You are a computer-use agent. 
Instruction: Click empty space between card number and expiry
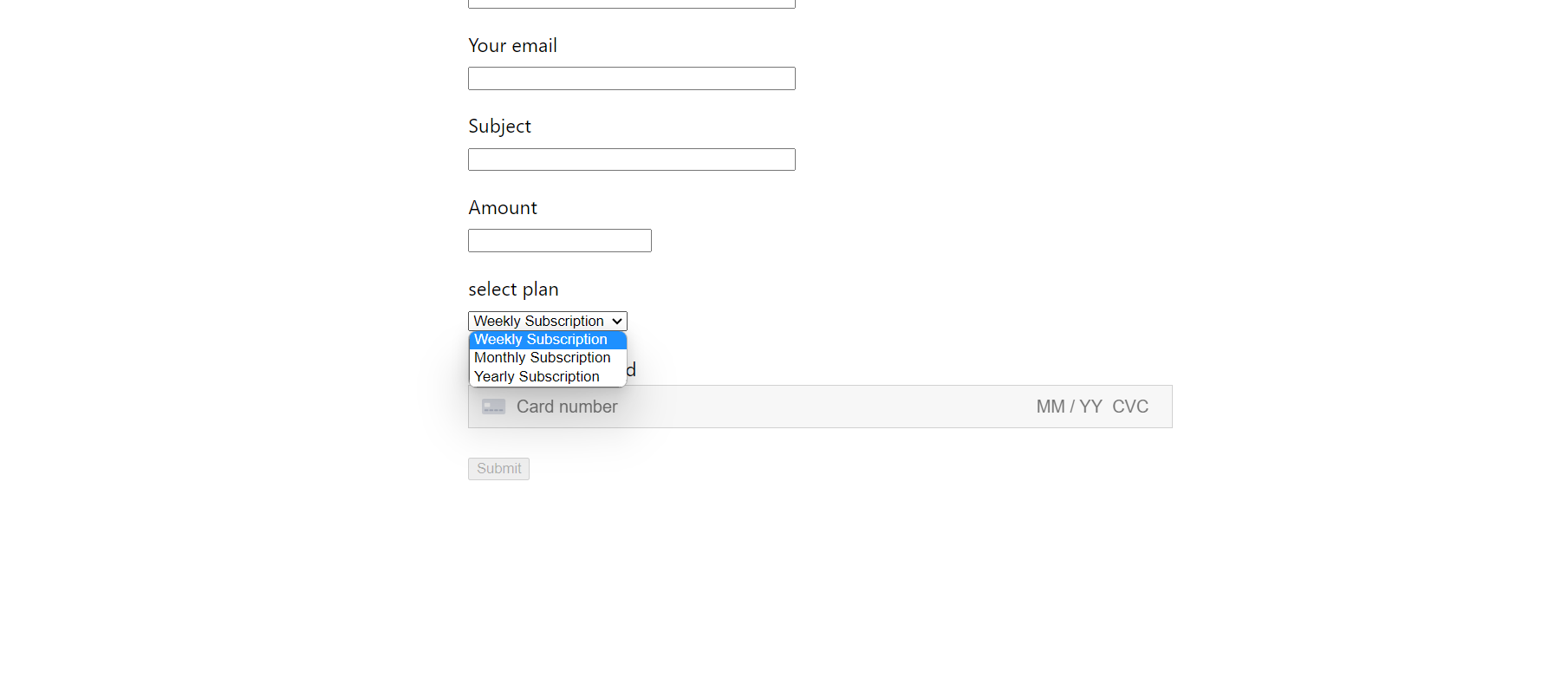coord(823,407)
